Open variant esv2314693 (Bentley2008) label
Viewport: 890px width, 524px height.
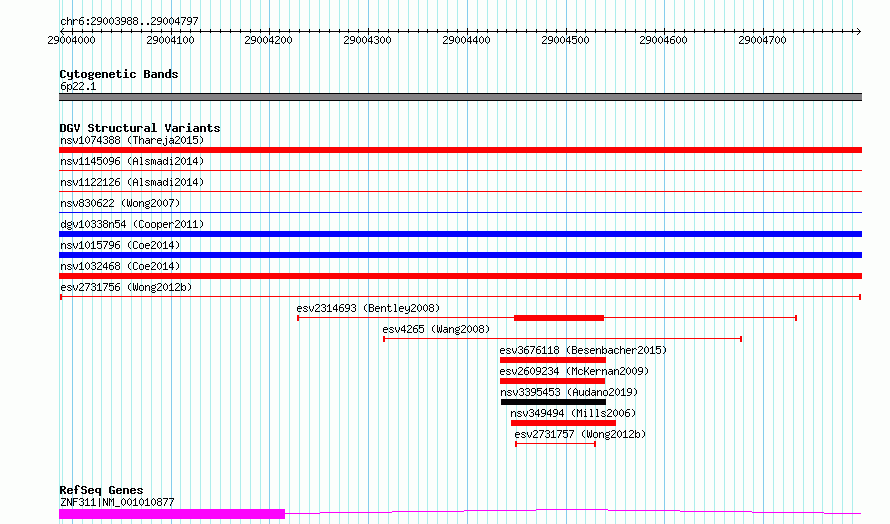[x=368, y=308]
